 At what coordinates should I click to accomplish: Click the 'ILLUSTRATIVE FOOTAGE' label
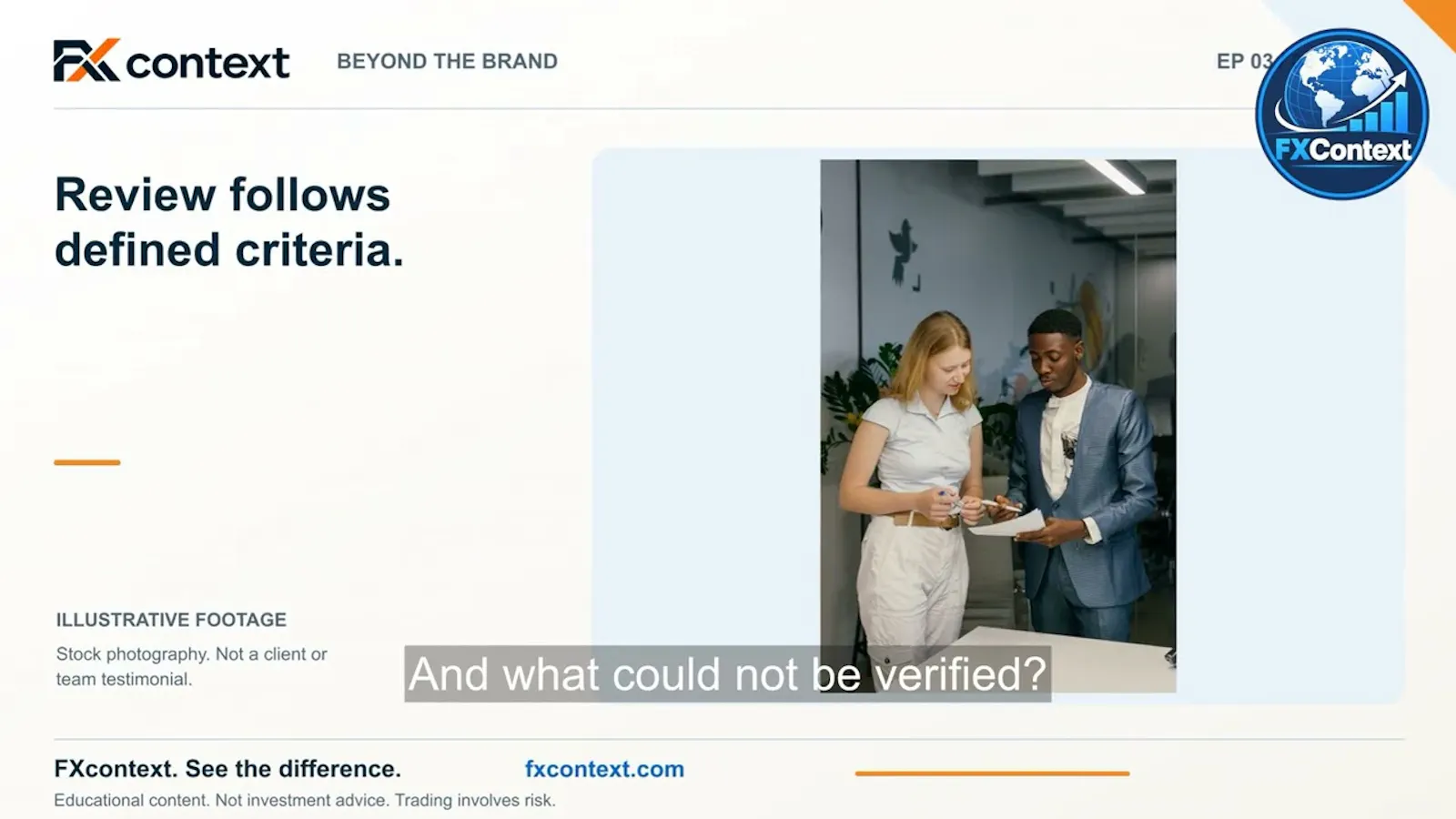(x=171, y=620)
